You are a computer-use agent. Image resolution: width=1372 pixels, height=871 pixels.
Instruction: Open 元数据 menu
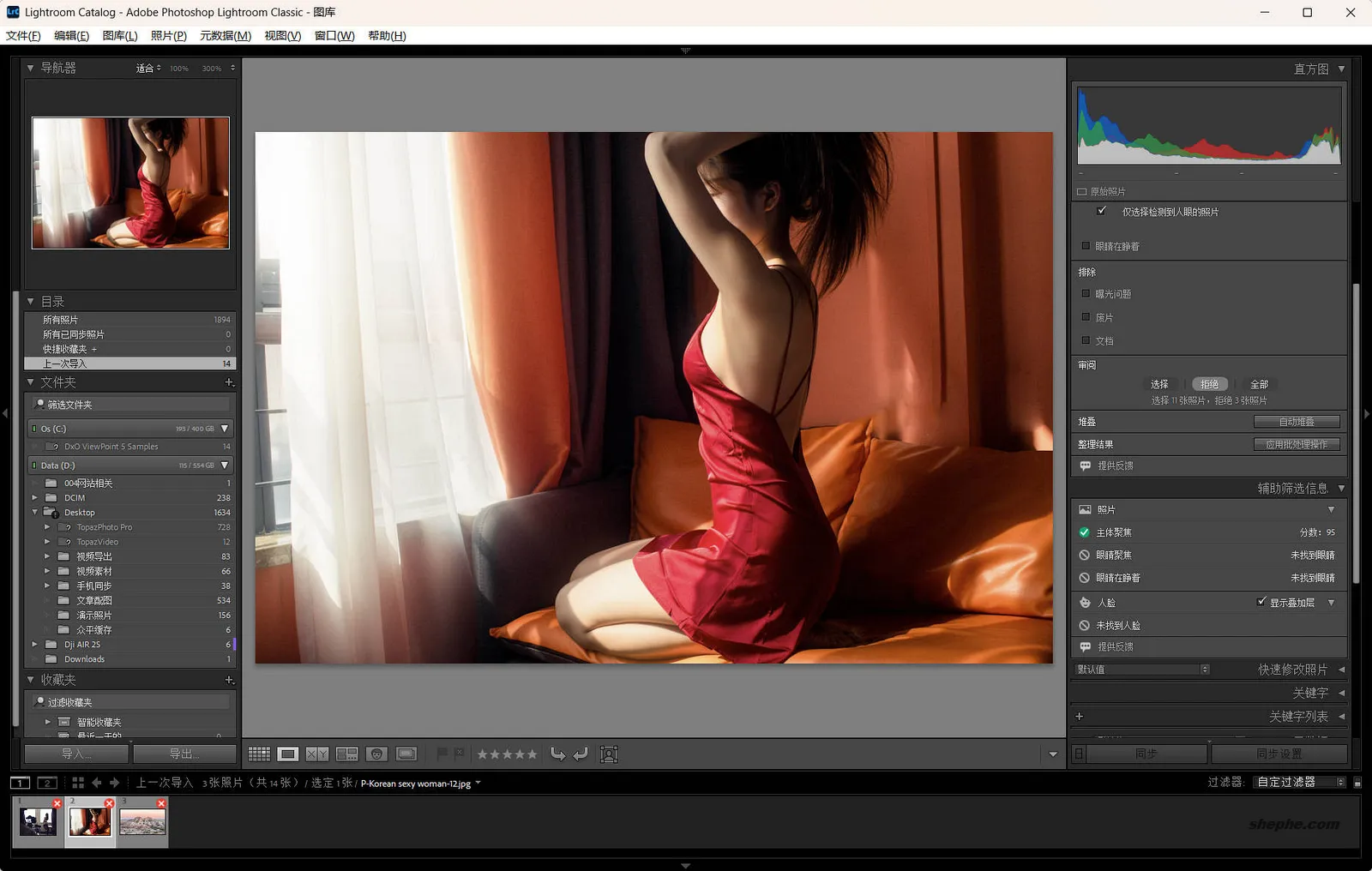click(226, 35)
